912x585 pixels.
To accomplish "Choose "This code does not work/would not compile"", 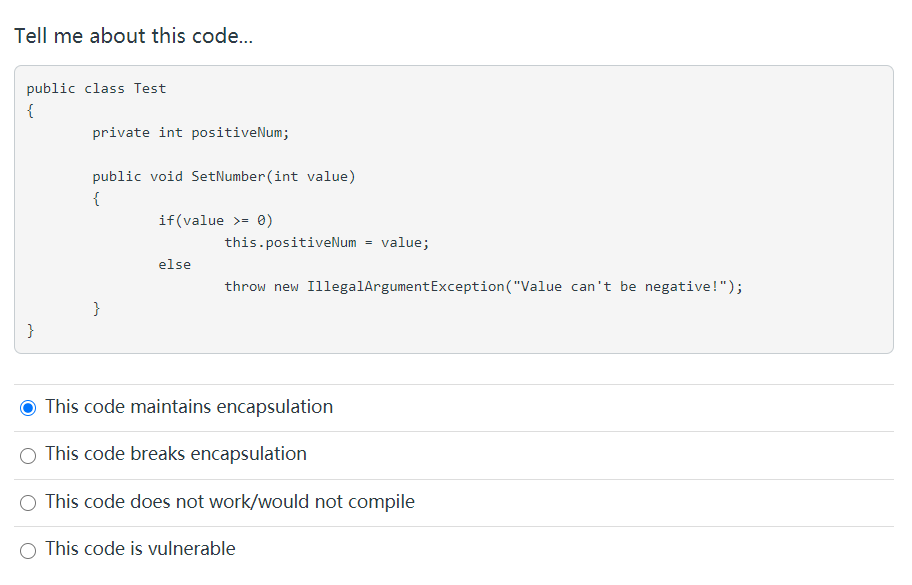I will pos(28,502).
